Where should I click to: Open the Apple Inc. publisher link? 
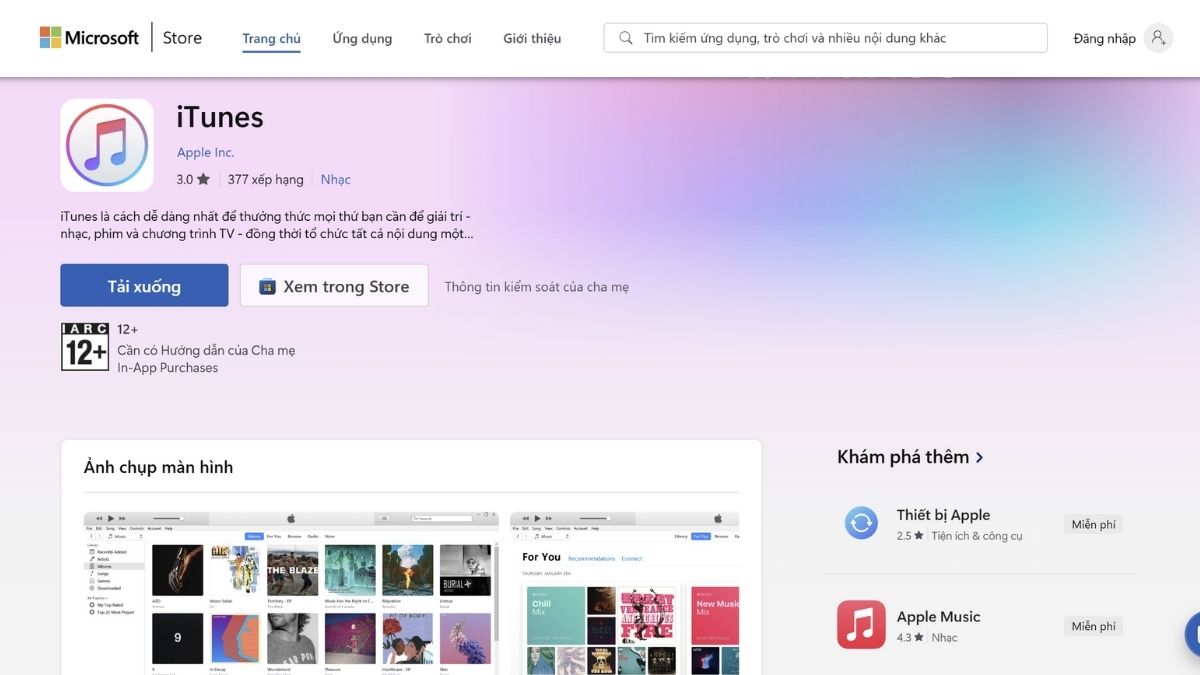(x=205, y=152)
